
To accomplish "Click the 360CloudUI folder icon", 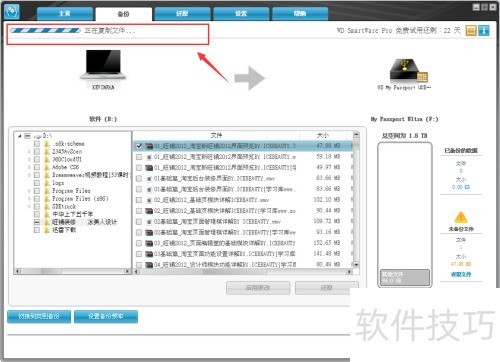I will pos(47,159).
